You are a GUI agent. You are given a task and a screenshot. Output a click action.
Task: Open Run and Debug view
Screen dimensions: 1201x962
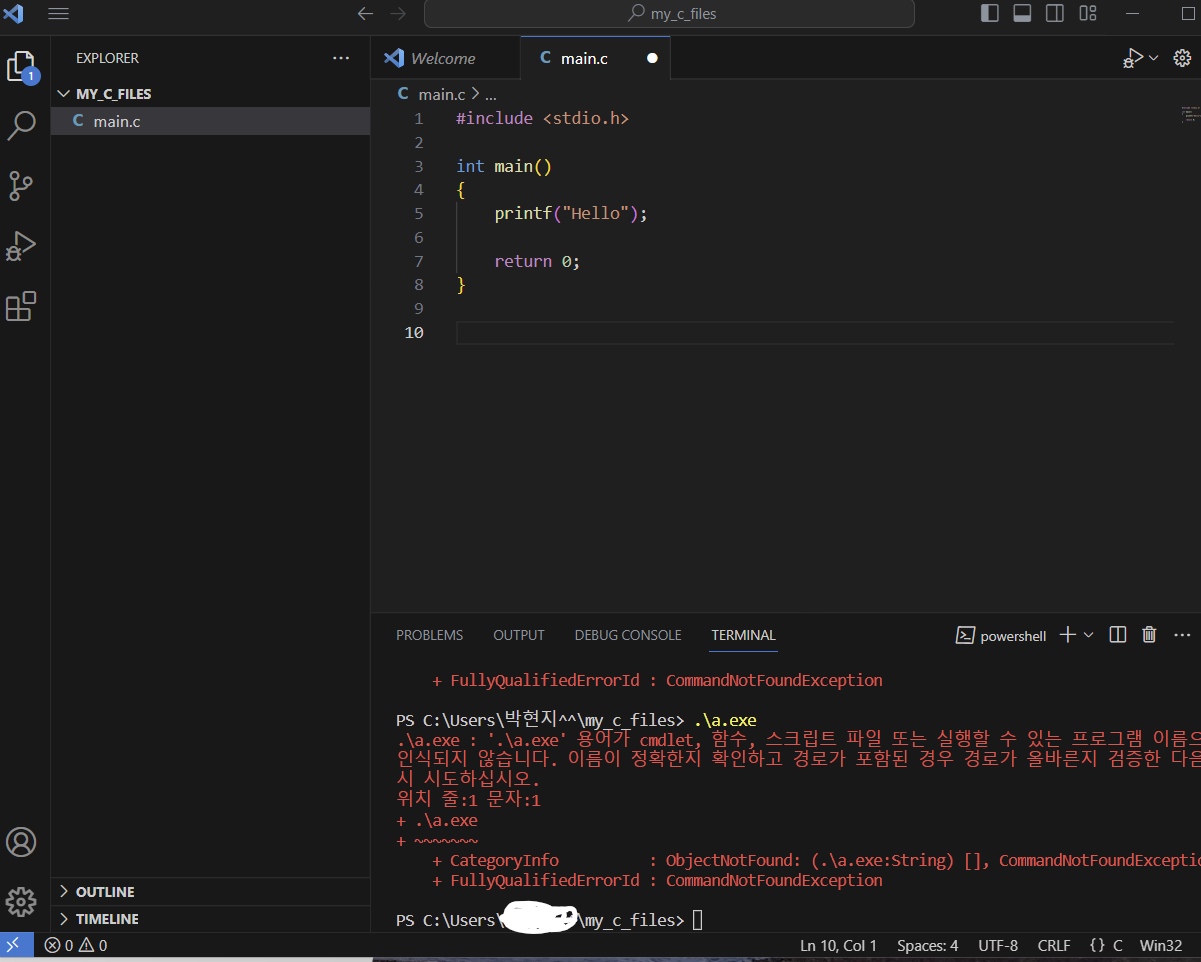click(x=22, y=246)
